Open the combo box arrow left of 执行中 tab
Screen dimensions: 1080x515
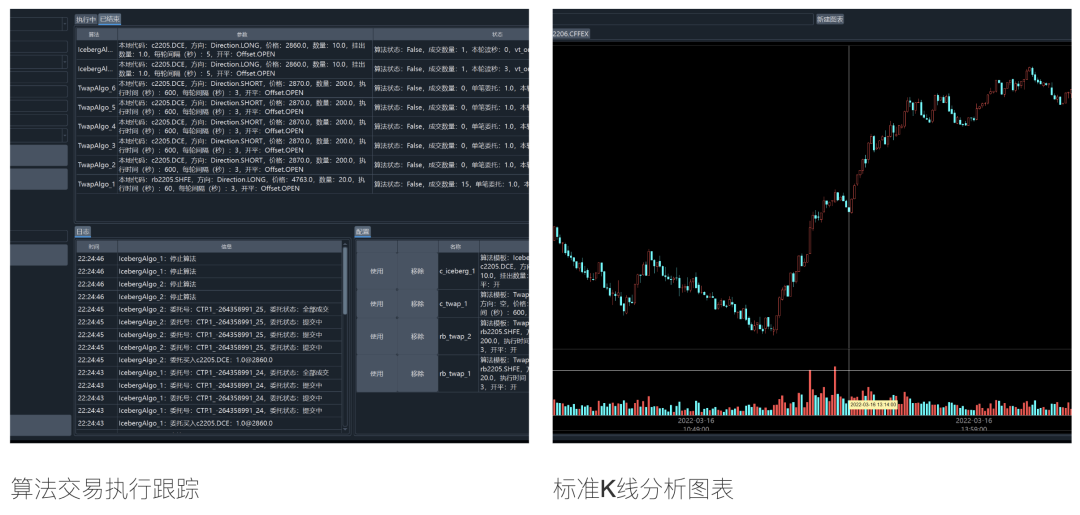65,23
